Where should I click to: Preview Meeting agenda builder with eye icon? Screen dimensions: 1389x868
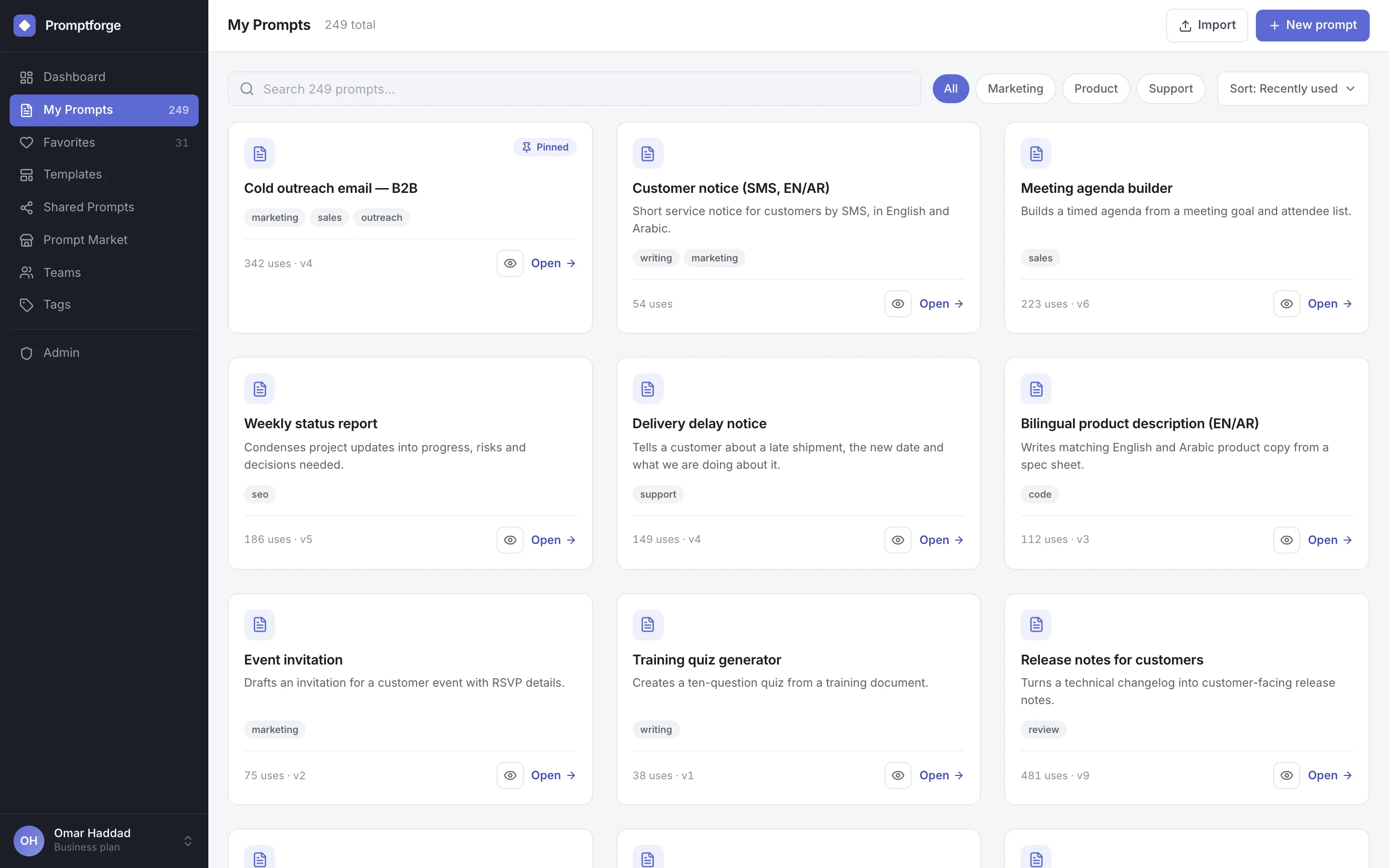1286,304
